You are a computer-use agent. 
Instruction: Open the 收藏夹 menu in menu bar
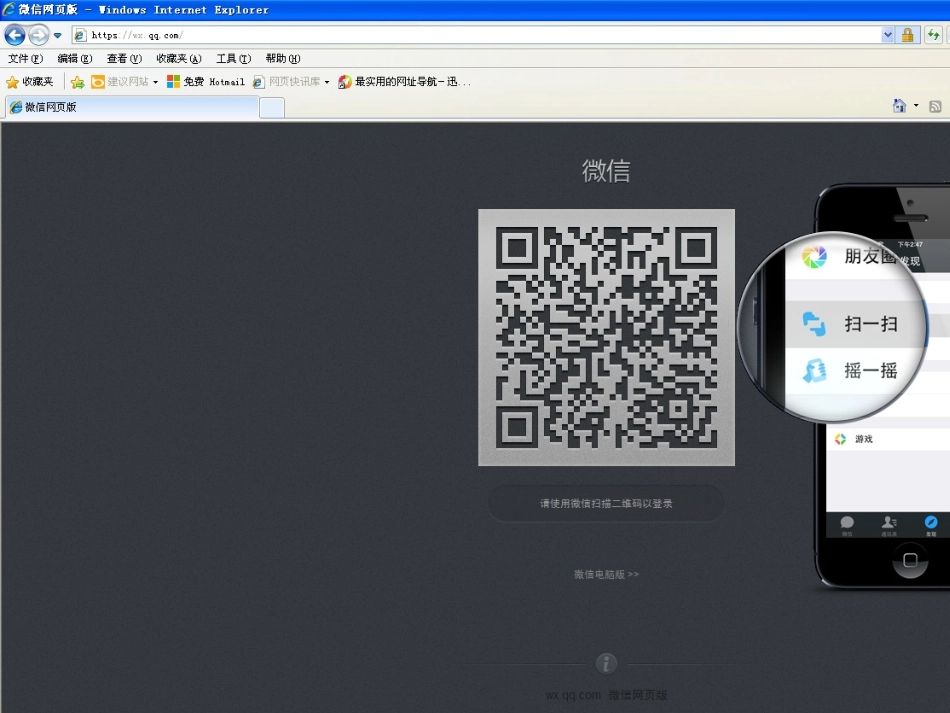tap(179, 59)
